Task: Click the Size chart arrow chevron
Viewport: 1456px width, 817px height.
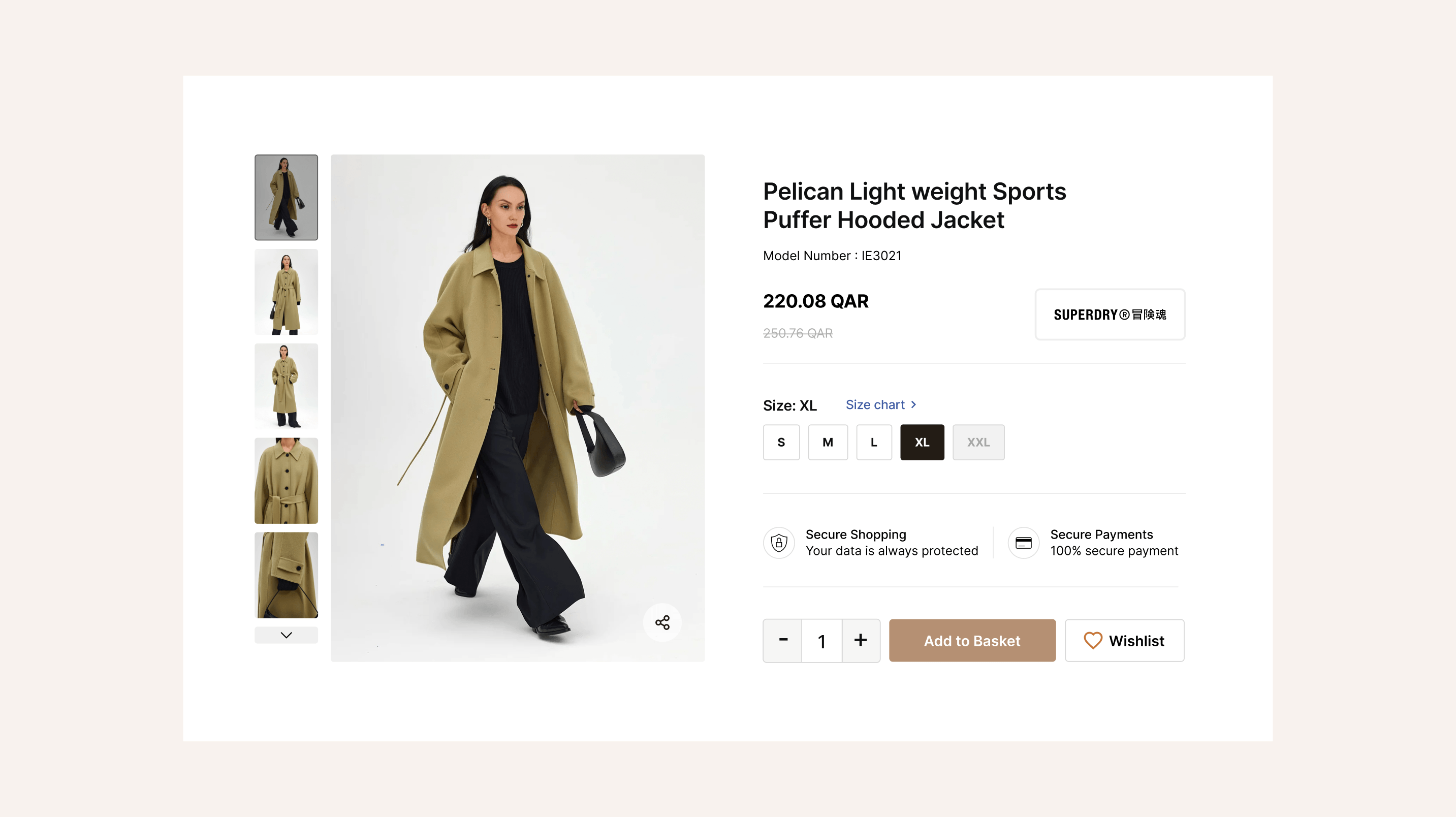Action: [913, 405]
